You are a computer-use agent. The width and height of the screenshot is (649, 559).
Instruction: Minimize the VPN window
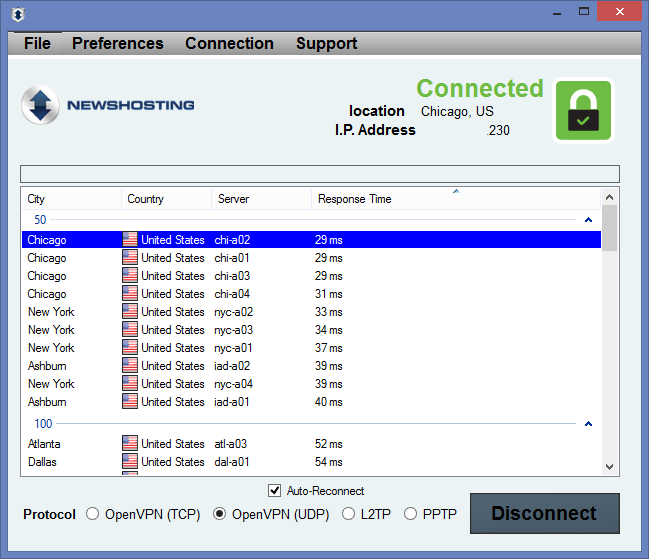click(557, 12)
